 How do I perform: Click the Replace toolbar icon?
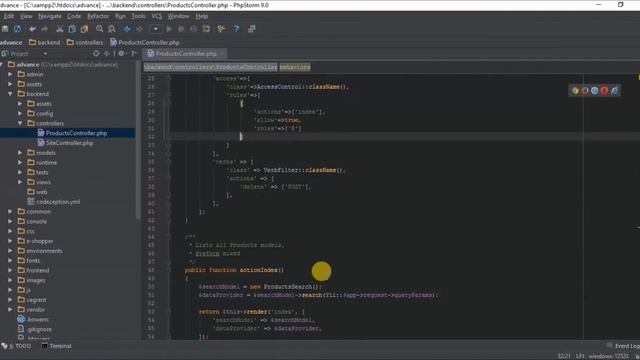click(x=112, y=29)
